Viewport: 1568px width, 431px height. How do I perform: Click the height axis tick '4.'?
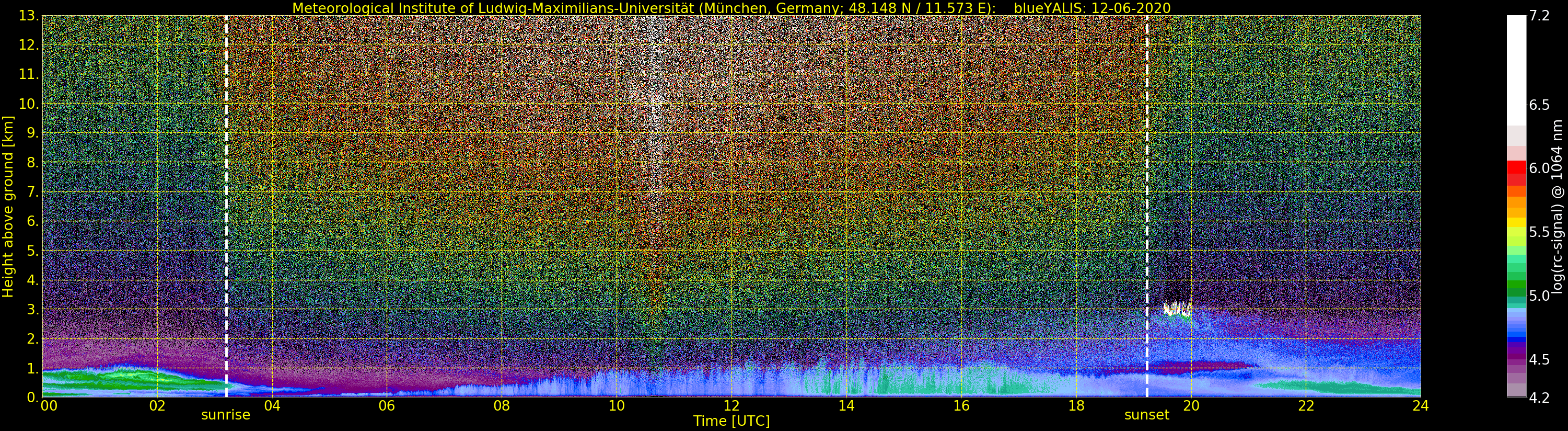[x=33, y=280]
